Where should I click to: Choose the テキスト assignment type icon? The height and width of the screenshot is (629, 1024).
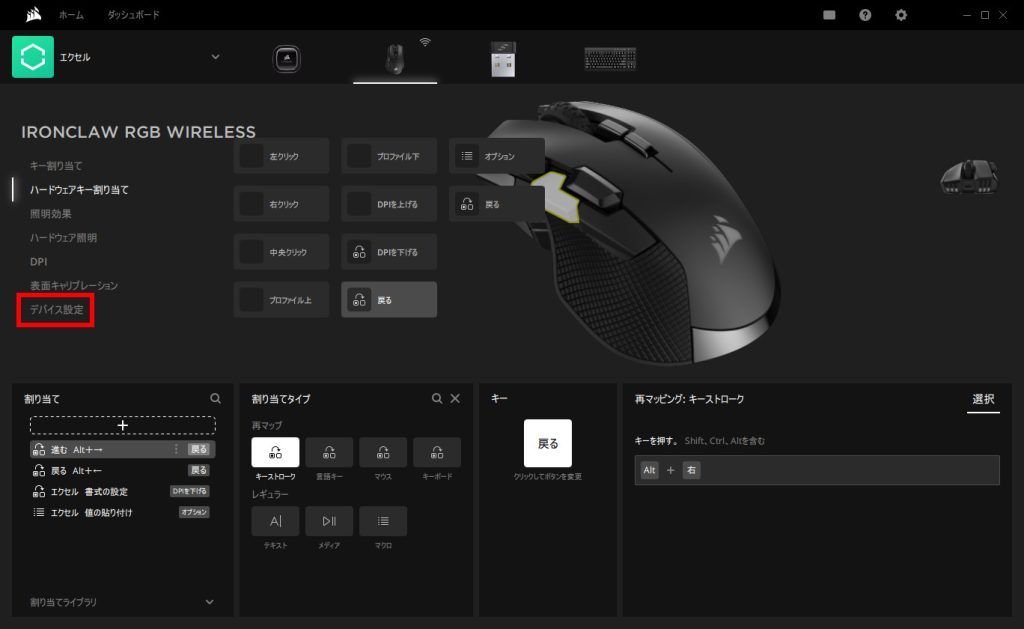(276, 521)
